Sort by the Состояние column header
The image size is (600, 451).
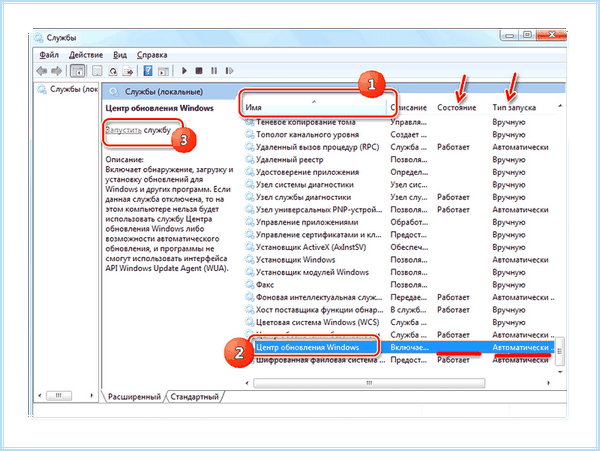coord(457,107)
